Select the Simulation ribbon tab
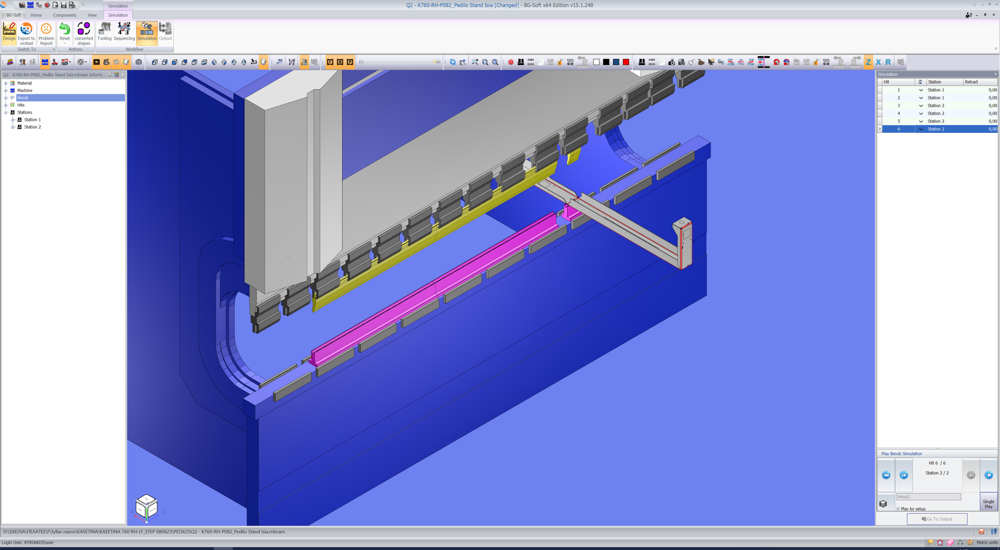Image resolution: width=1000 pixels, height=550 pixels. [117, 15]
